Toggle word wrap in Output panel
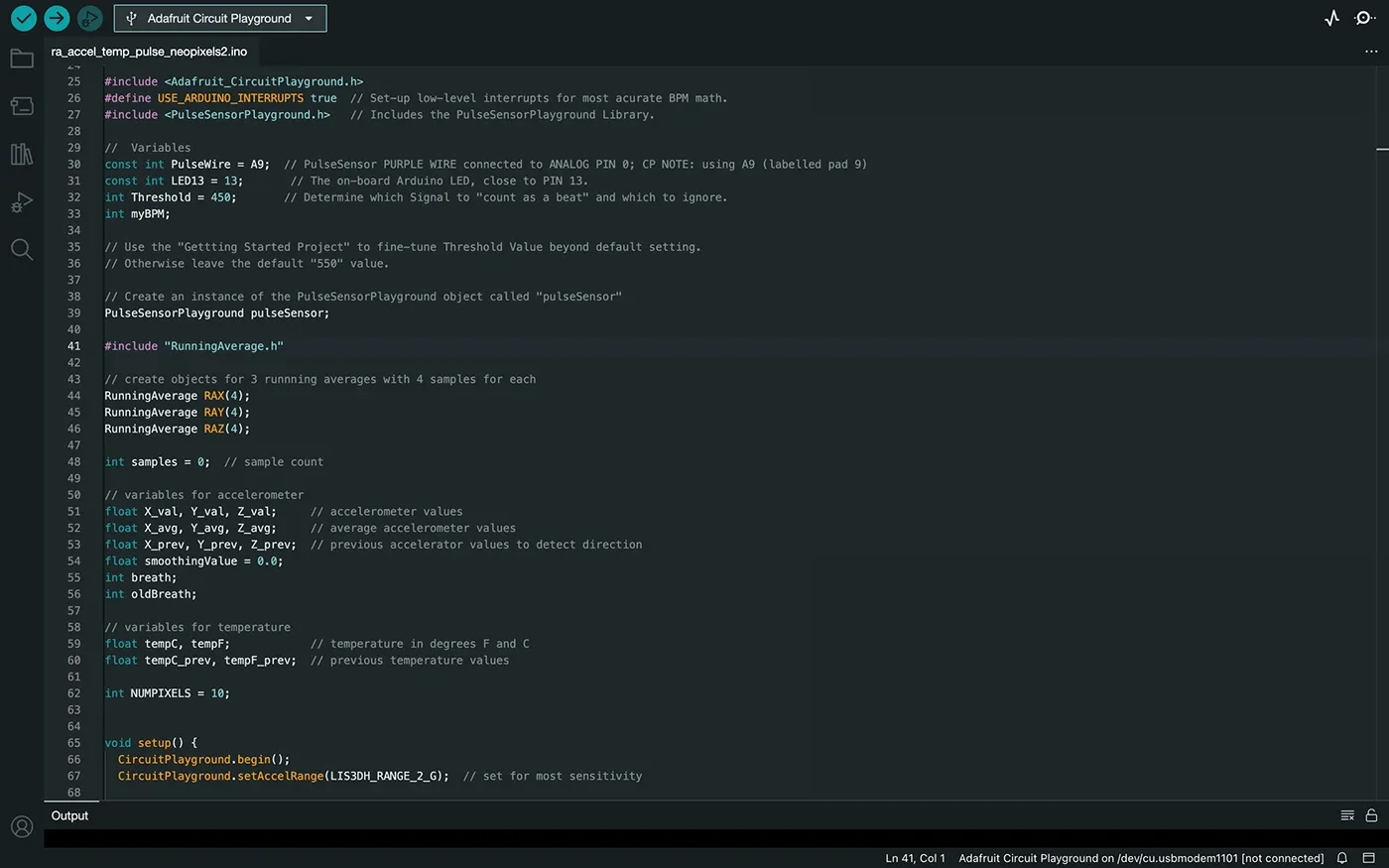Viewport: 1389px width, 868px height. pos(1347,815)
